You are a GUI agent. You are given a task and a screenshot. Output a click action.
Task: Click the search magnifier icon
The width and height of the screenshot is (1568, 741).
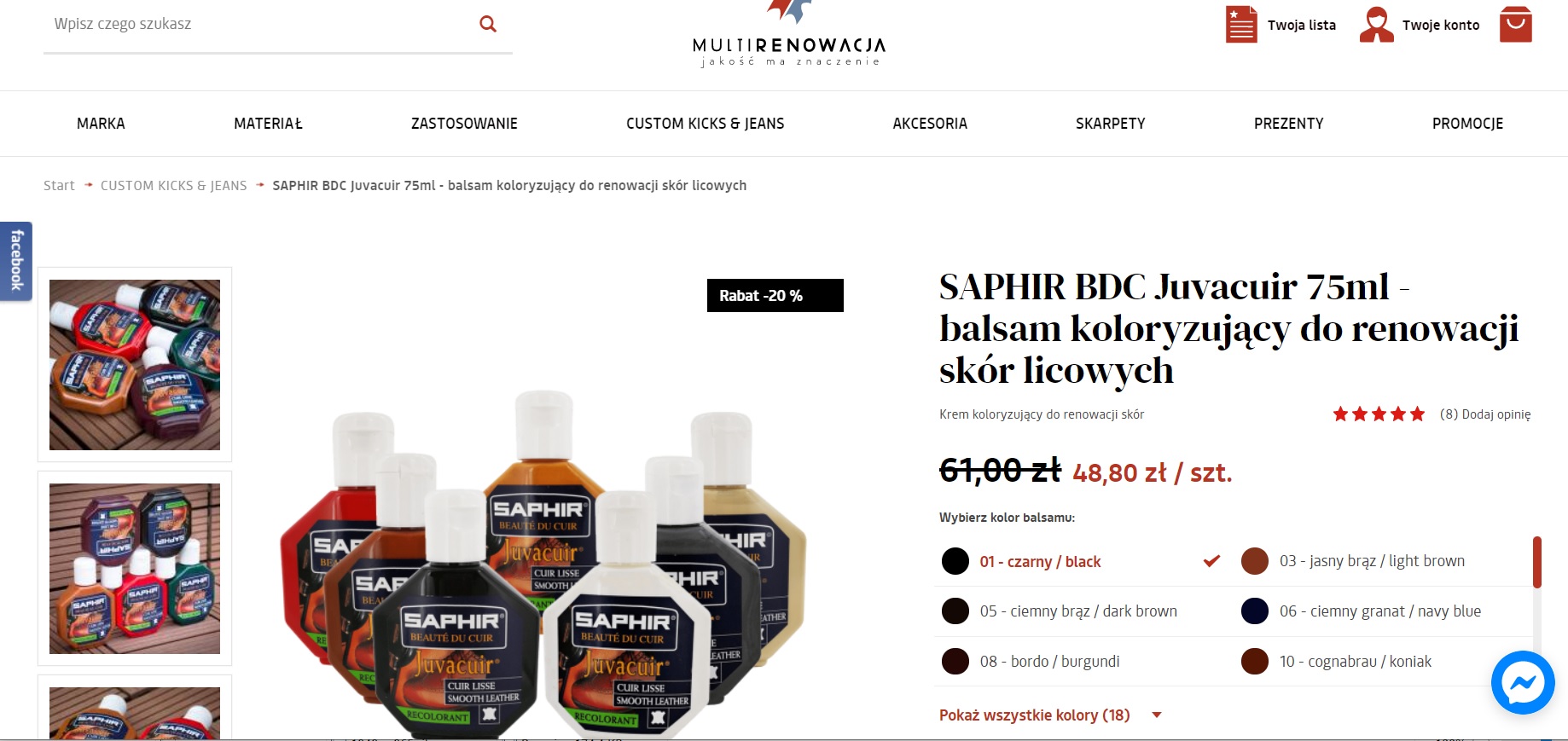click(488, 24)
